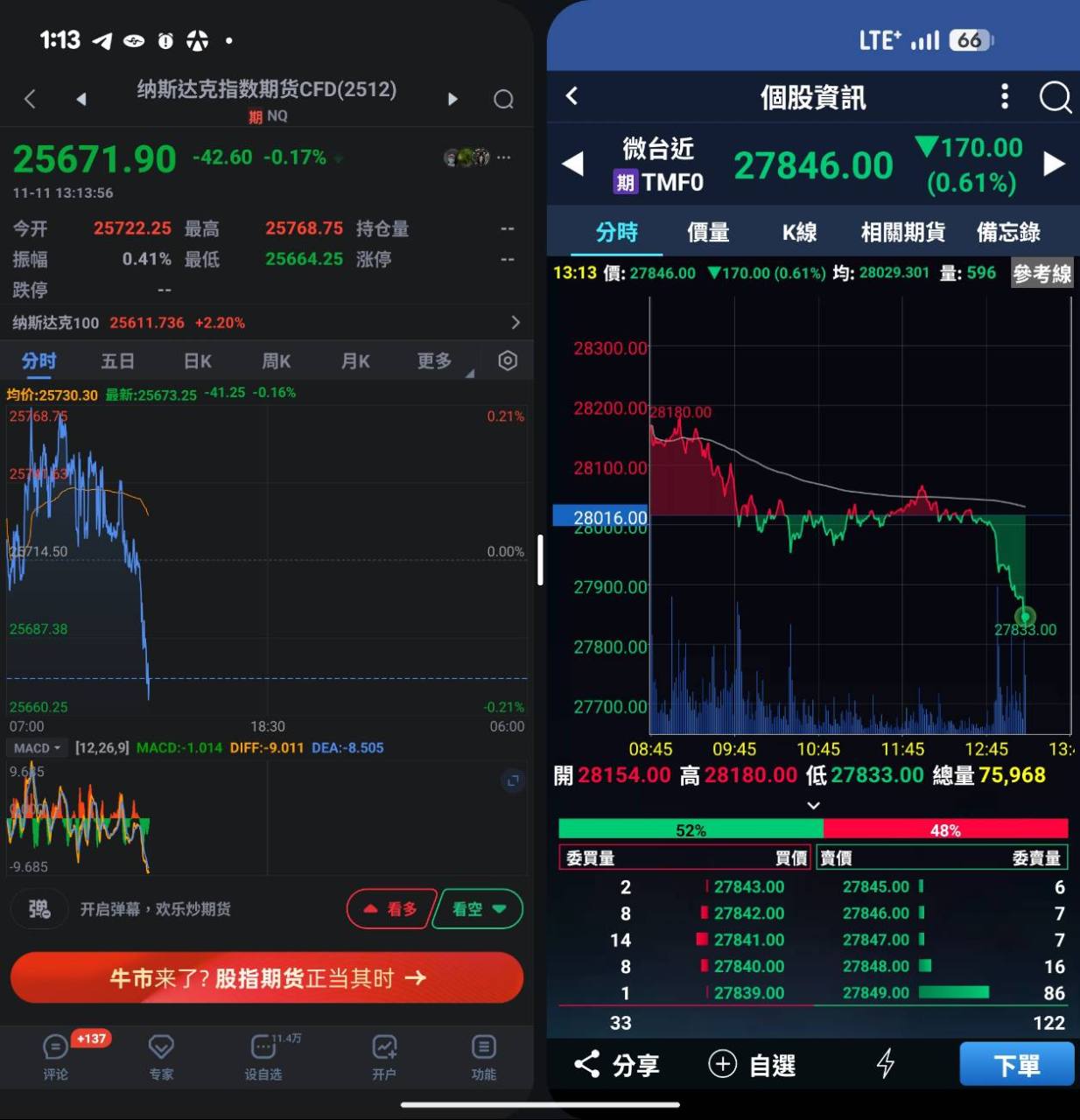Add 微台近 to watchlist with plus icon

(x=723, y=1064)
